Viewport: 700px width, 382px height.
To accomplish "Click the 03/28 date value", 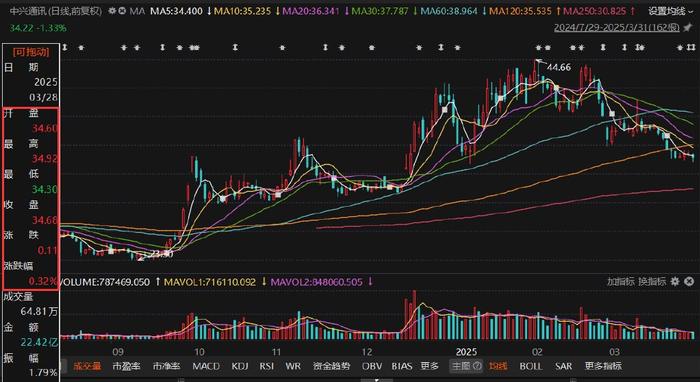I will 44,98.
